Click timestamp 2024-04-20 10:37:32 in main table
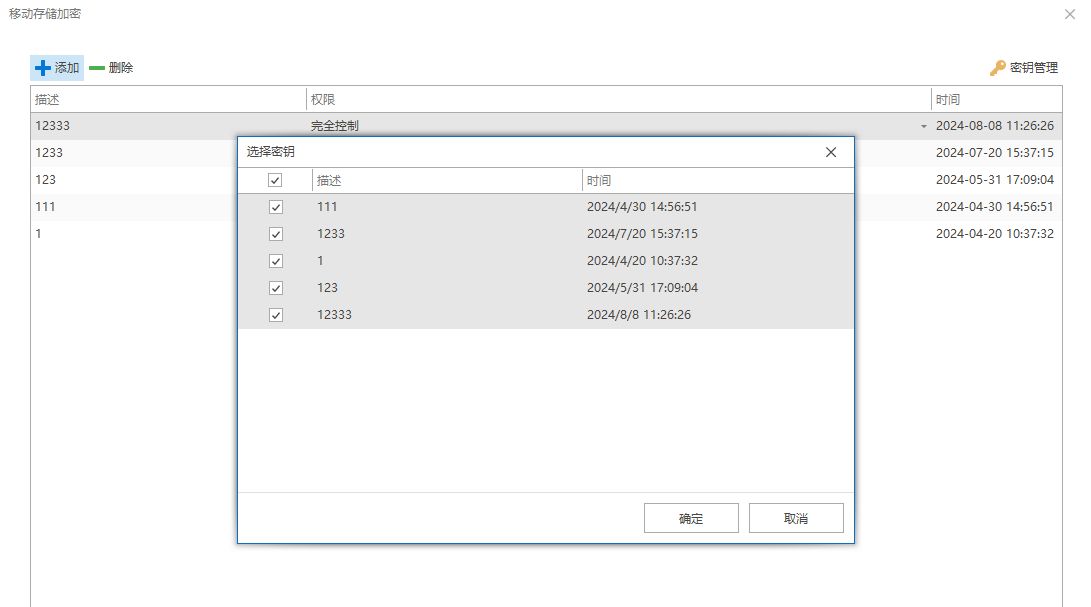The width and height of the screenshot is (1091, 607). (994, 234)
